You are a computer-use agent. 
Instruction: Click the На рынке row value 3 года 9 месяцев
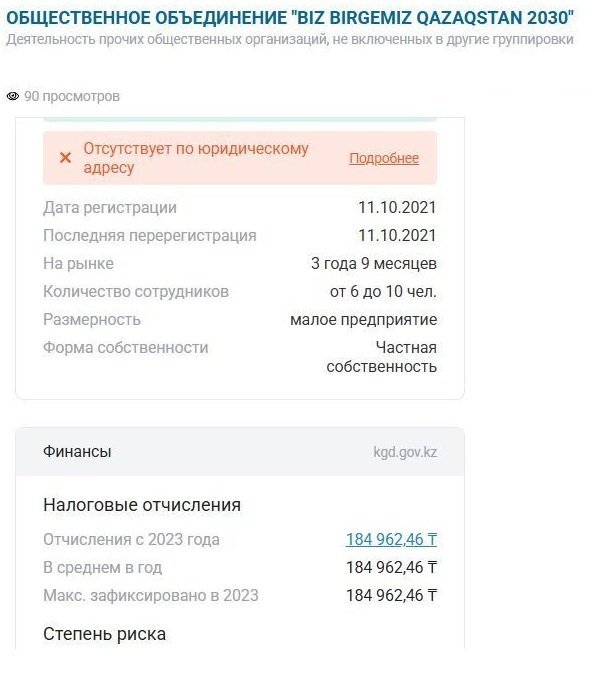point(374,264)
